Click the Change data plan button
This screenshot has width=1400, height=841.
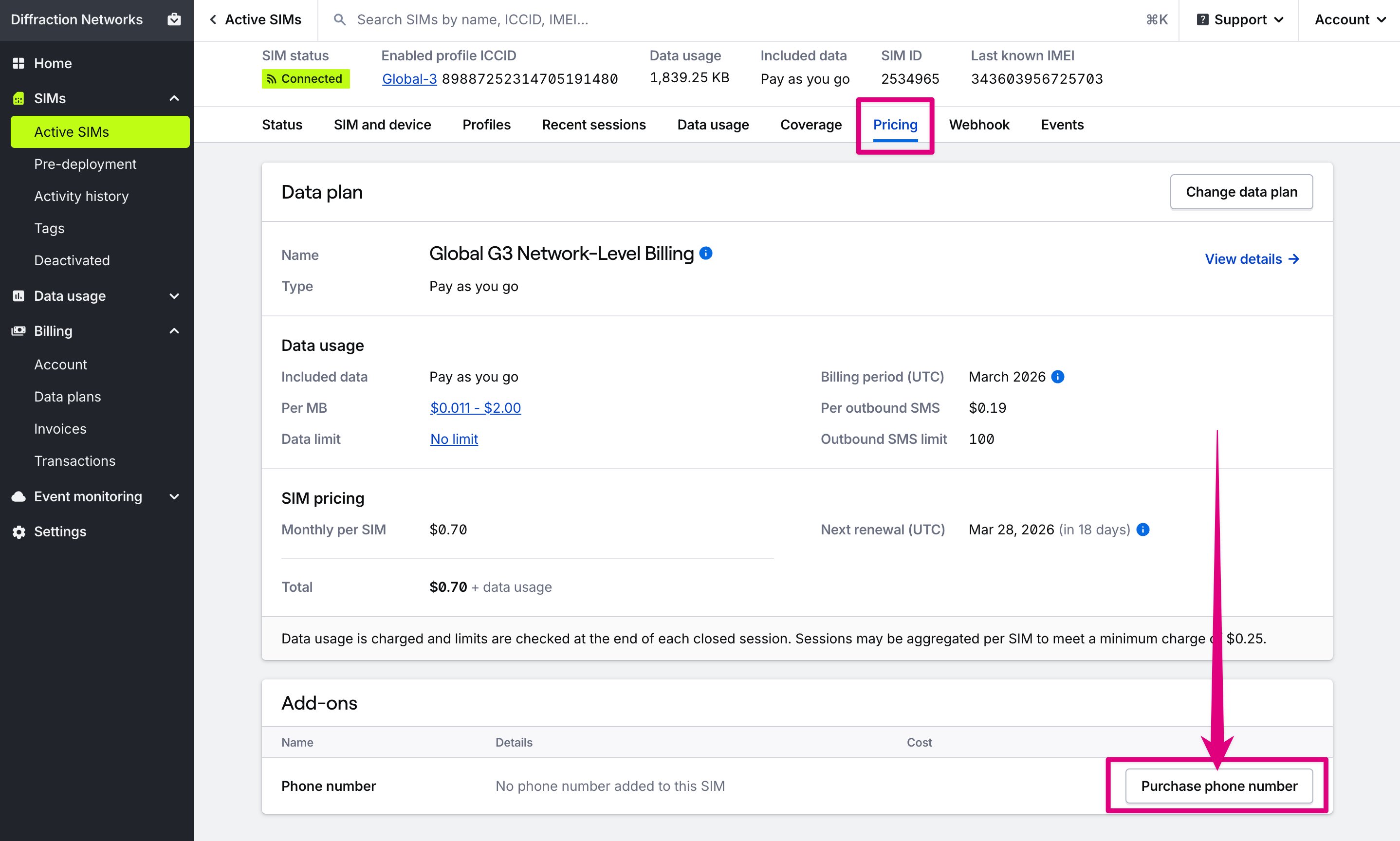1241,192
